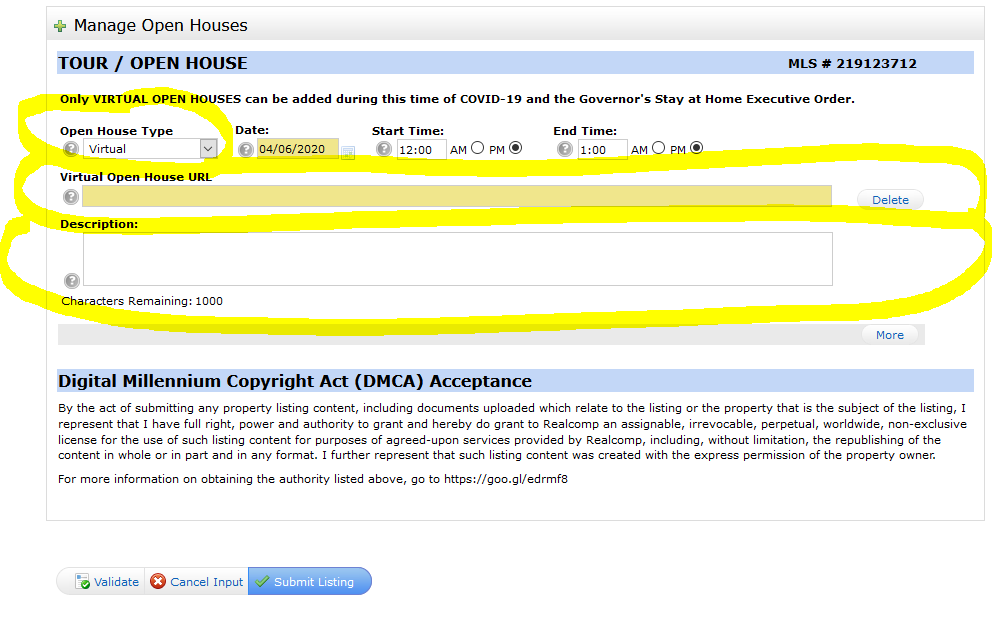Click the More button to add rows
This screenshot has height=626, width=998.
tap(889, 335)
